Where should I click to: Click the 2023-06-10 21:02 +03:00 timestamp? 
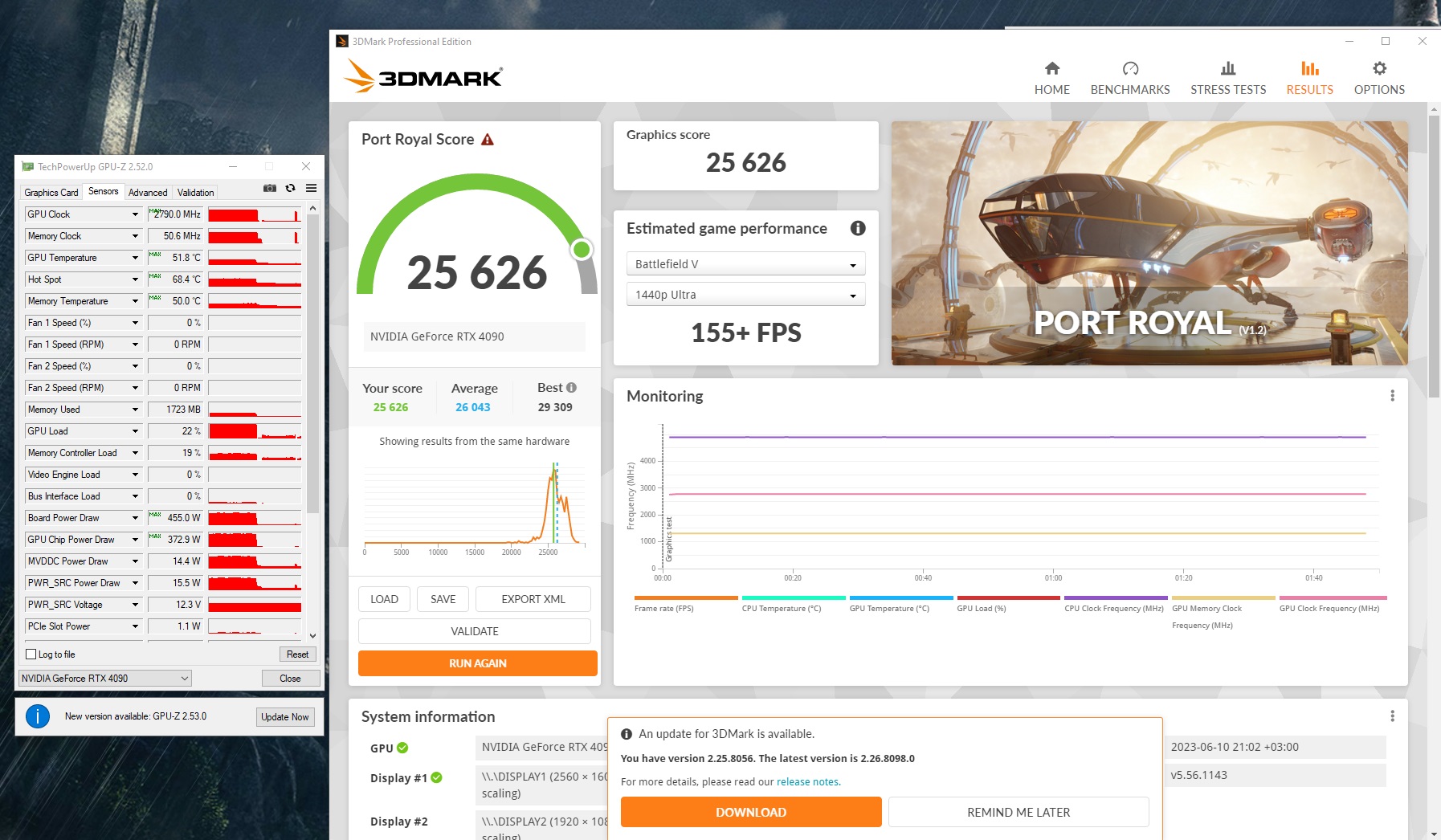1235,747
